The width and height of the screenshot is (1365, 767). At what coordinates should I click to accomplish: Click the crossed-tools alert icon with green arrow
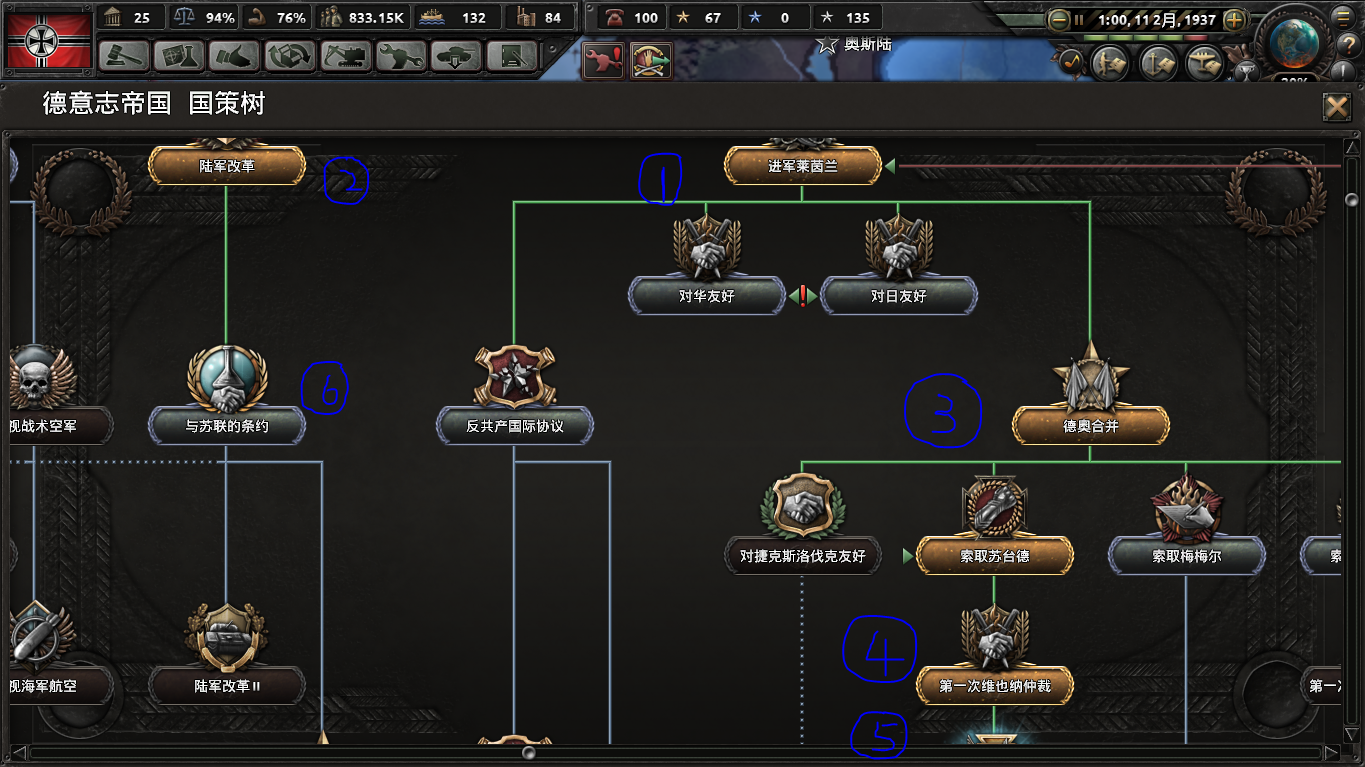point(651,61)
